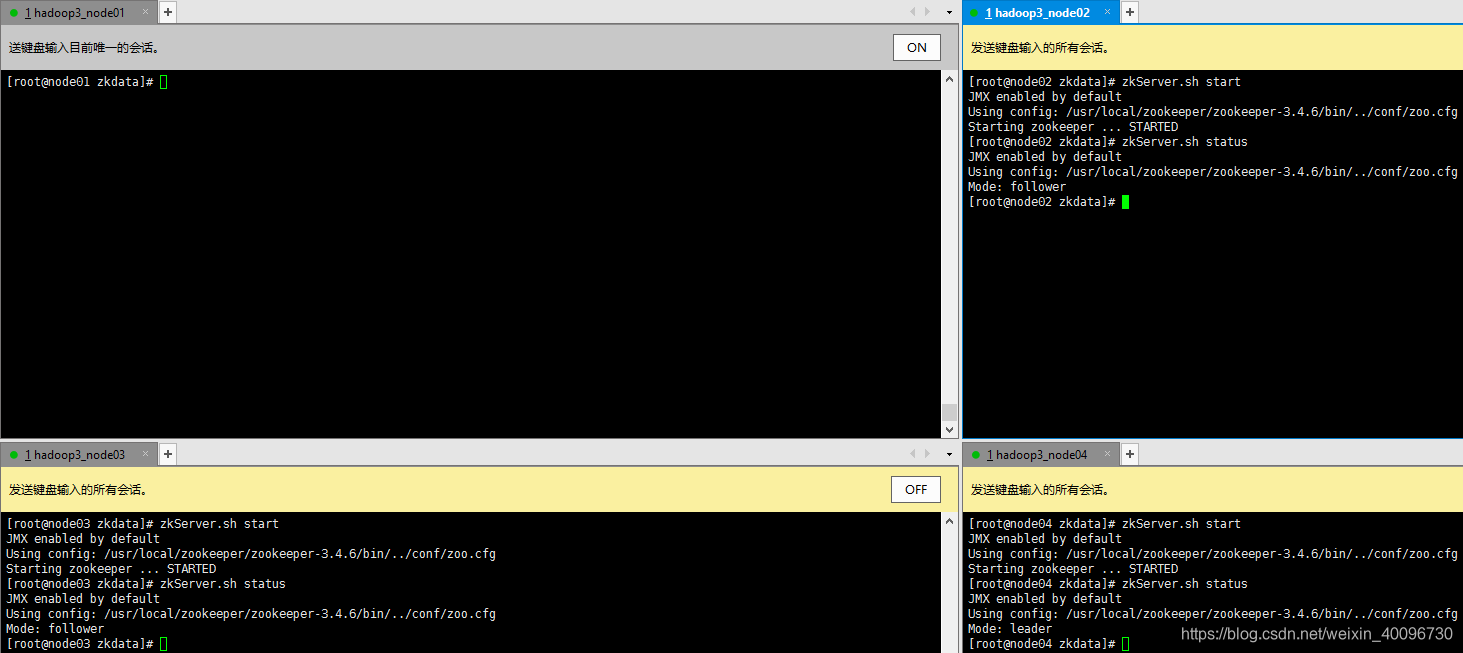Click 'Mode: leader' in node04 terminal
1463x653 pixels.
pos(1010,629)
